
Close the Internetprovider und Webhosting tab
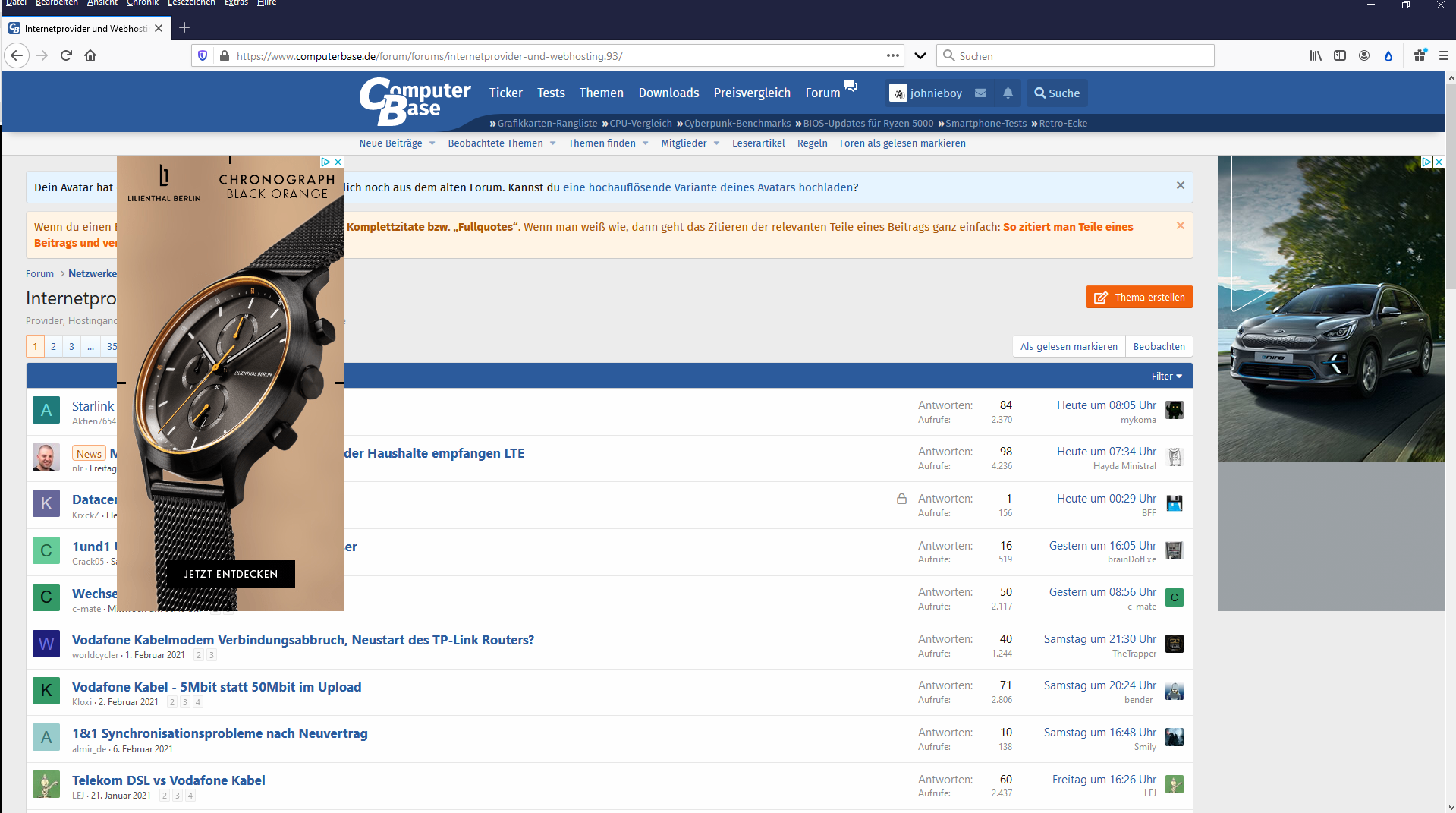click(159, 28)
